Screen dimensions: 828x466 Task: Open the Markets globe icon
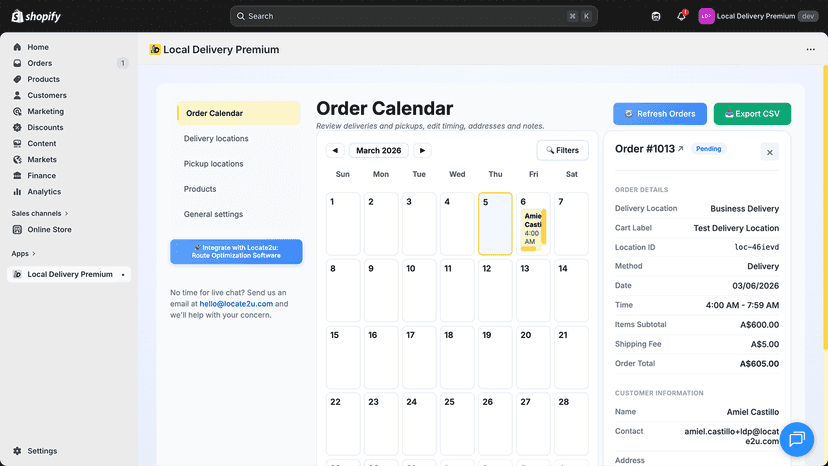[17, 160]
